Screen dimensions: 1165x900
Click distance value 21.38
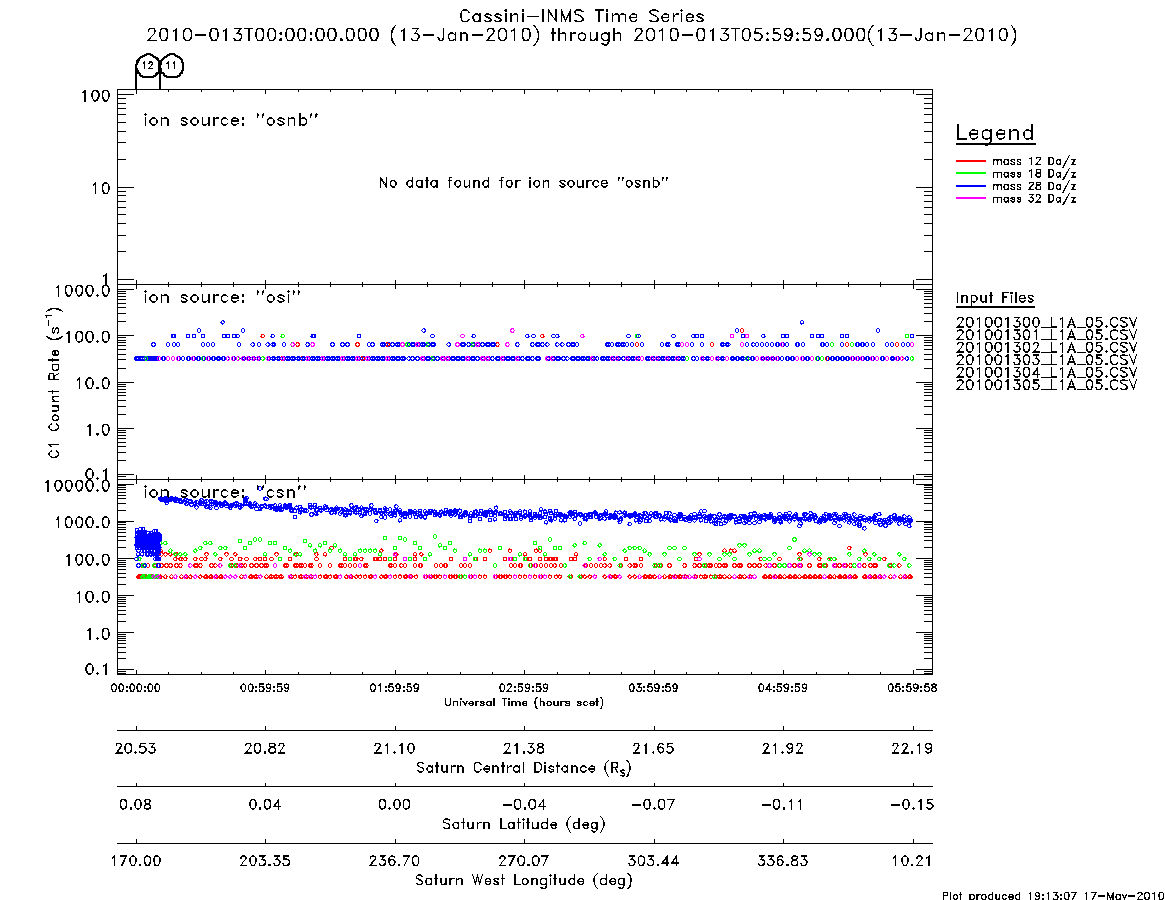click(524, 748)
